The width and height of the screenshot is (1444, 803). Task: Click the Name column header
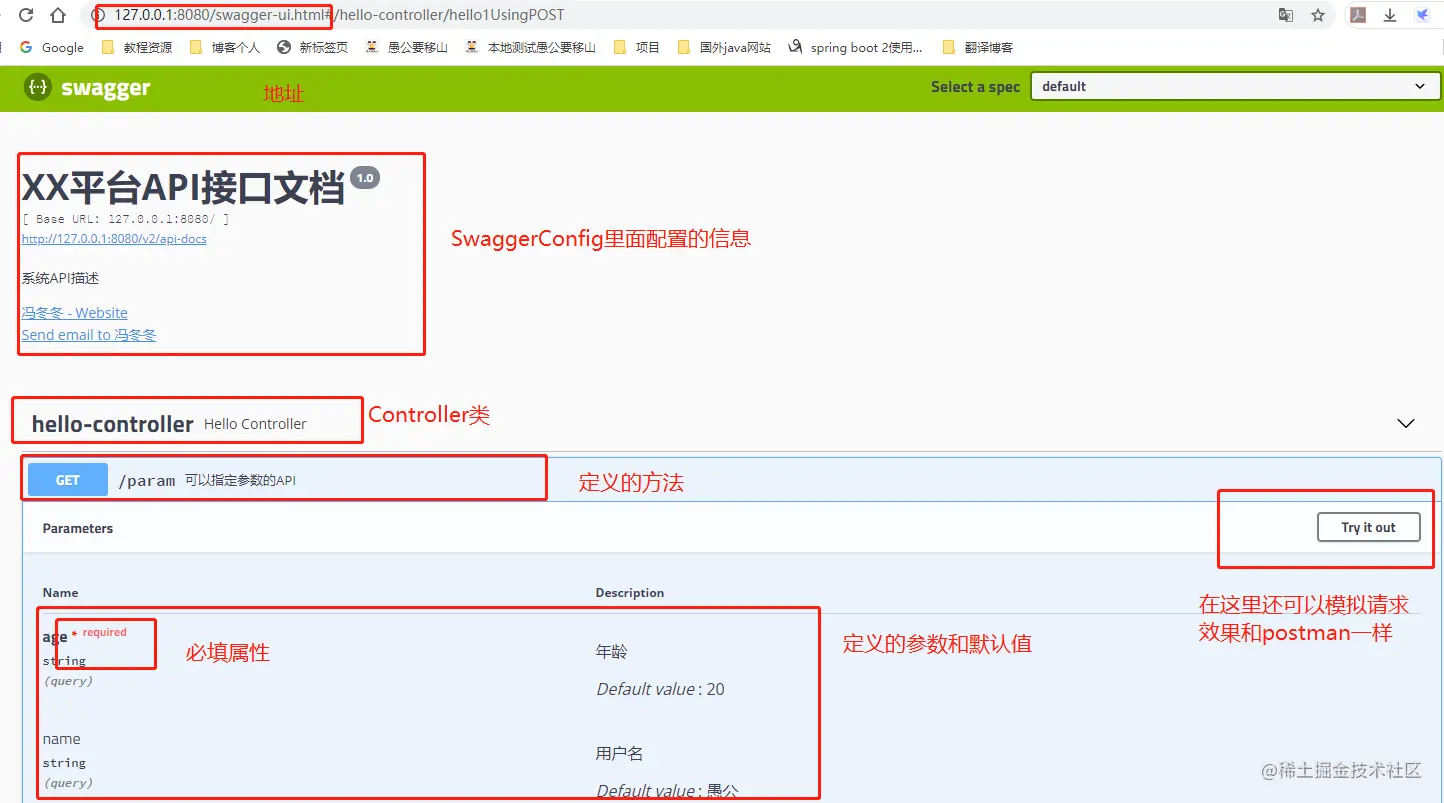click(x=60, y=592)
